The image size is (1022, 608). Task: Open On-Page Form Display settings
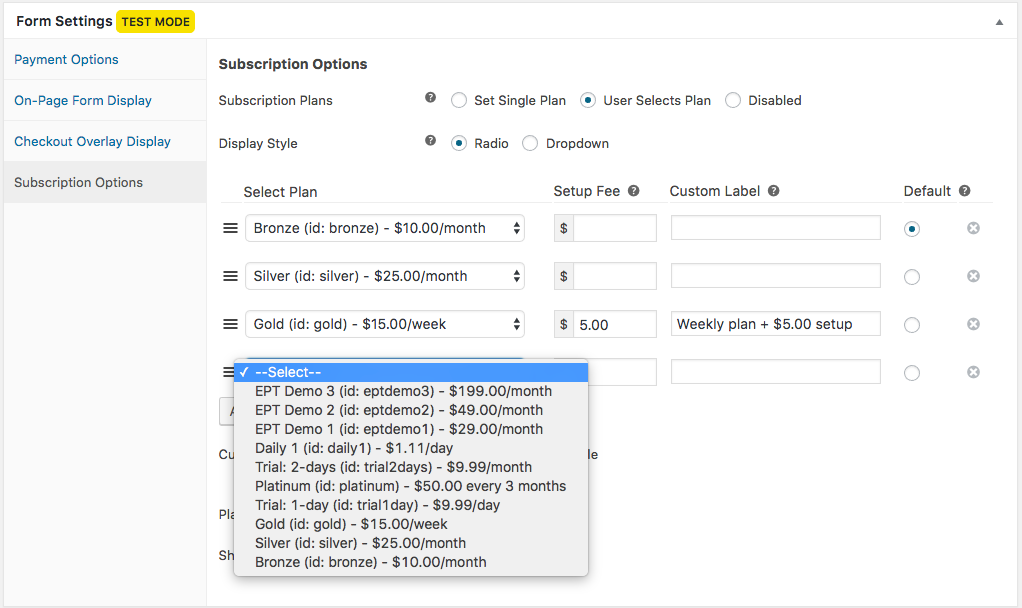pyautogui.click(x=83, y=100)
